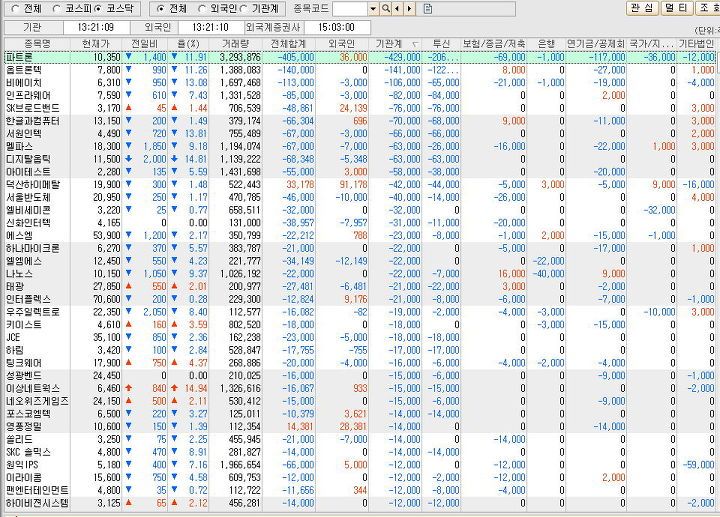Open the 종목코드 dropdown arrow
The image size is (720, 517).
(373, 8)
